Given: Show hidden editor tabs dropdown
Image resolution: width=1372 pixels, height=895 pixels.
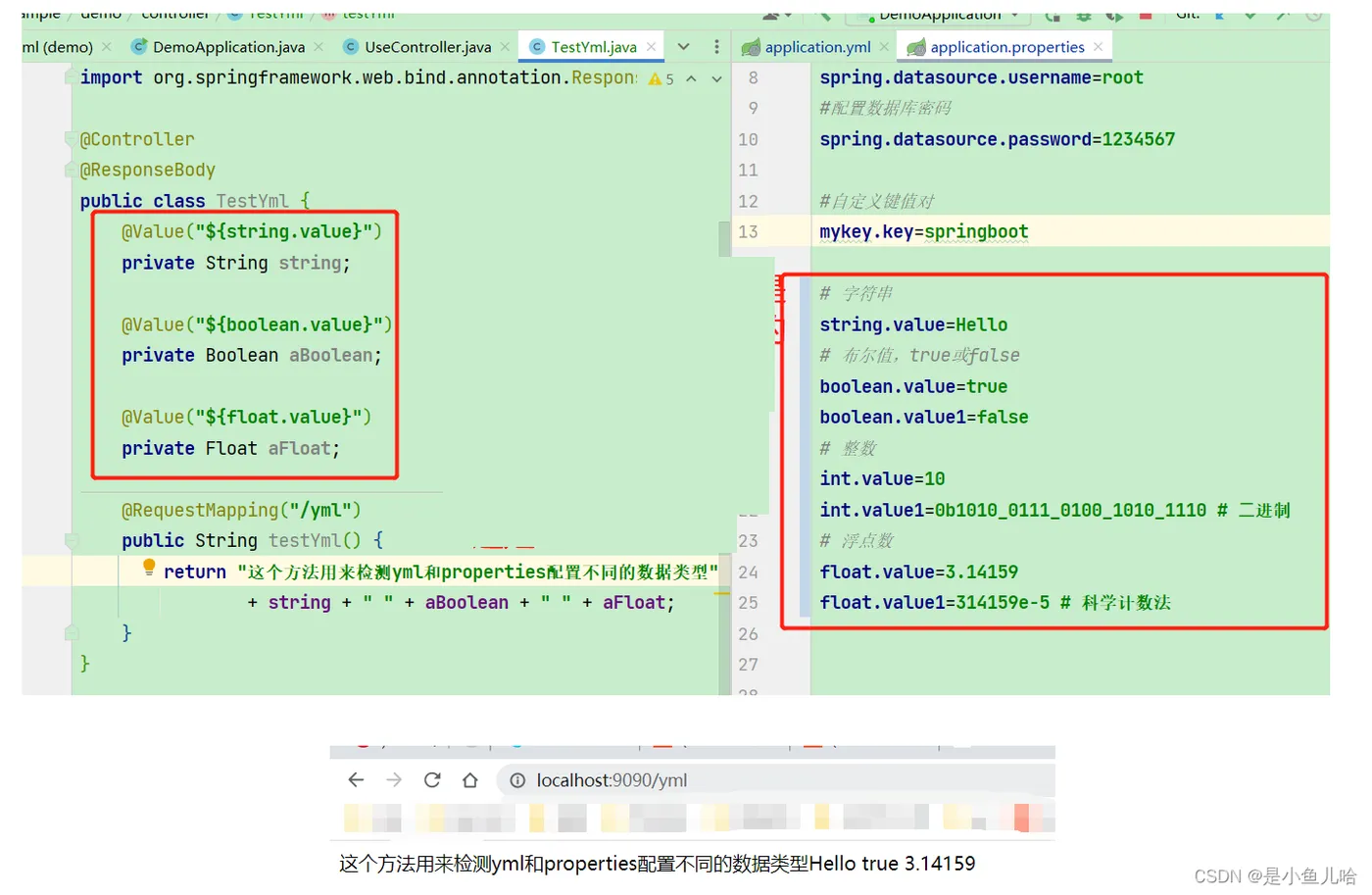Looking at the screenshot, I should [x=684, y=47].
